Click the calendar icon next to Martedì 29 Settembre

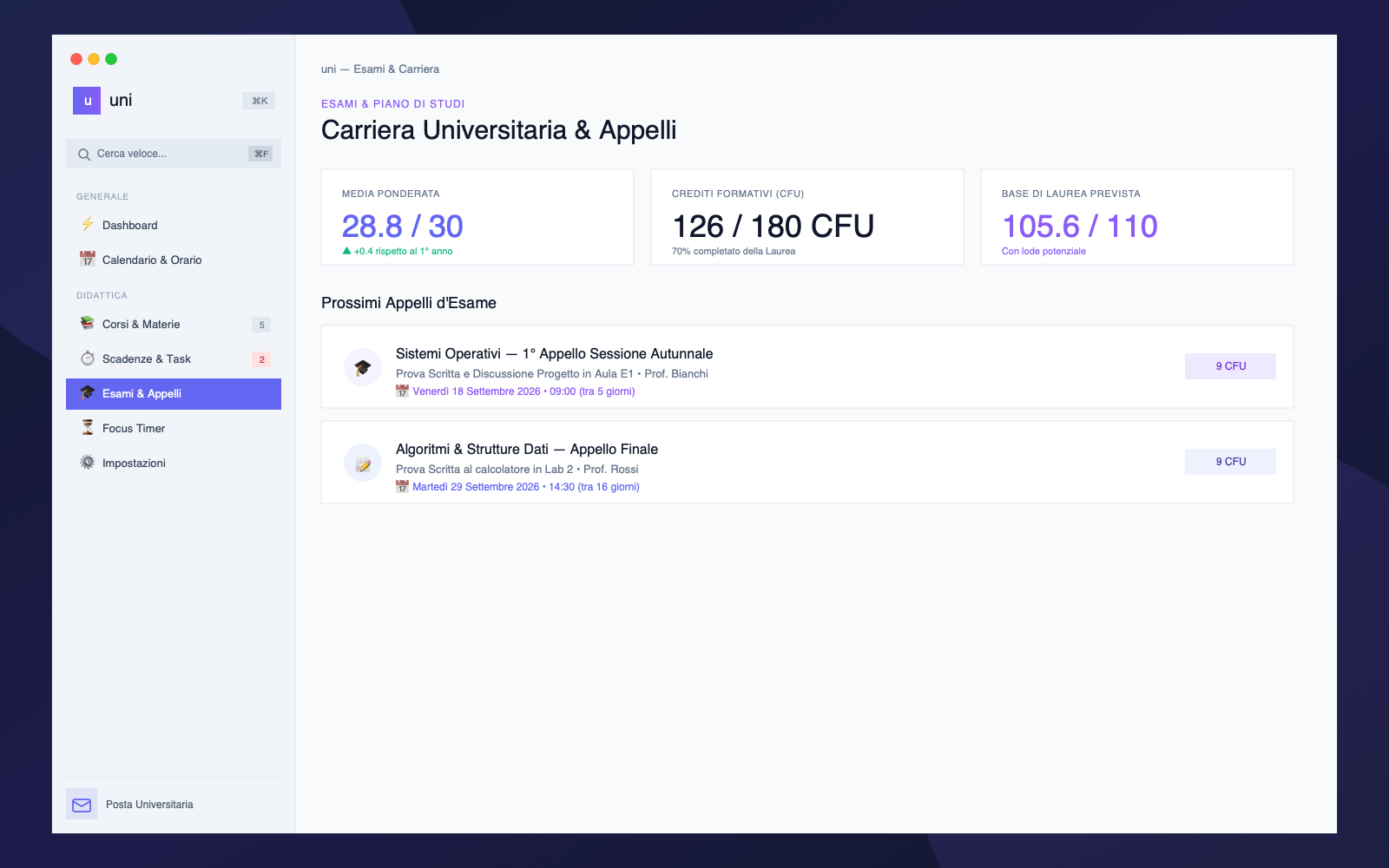(402, 487)
